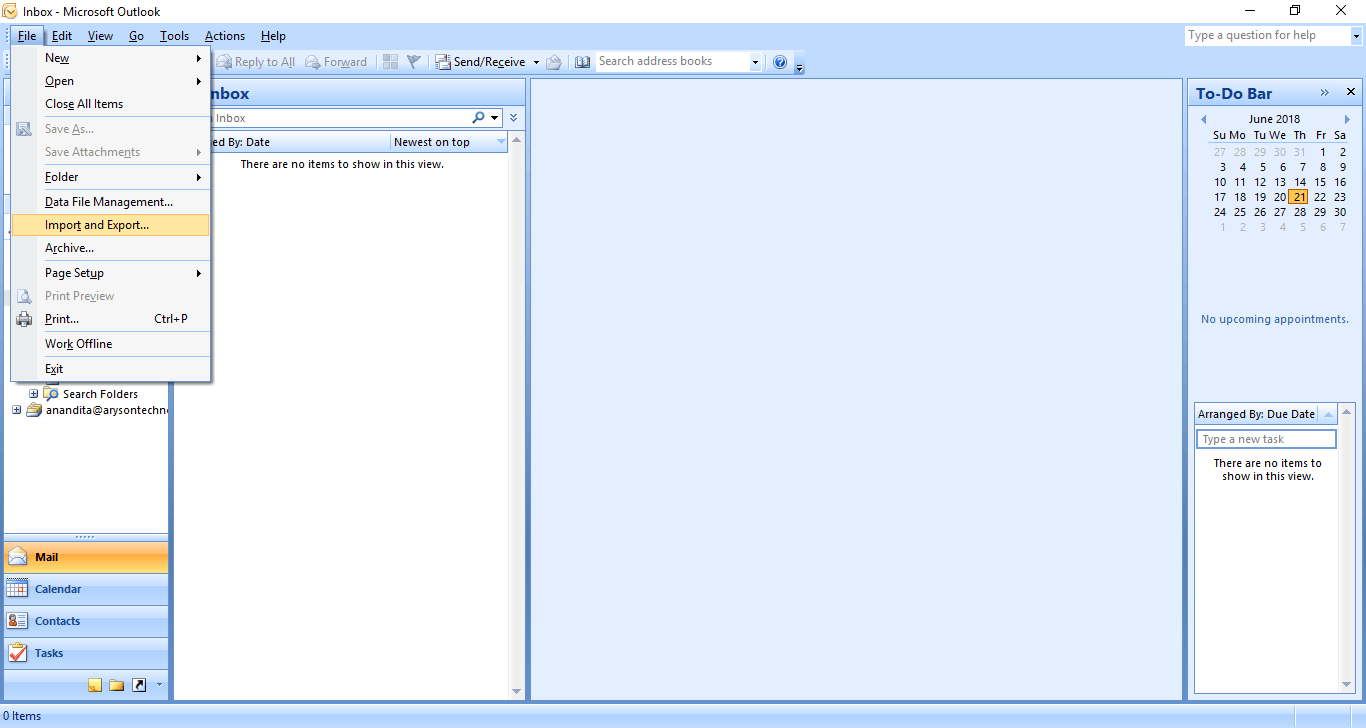Screen dimensions: 1366x728
Task: Open the help question dropdown arrow
Action: tap(1356, 36)
